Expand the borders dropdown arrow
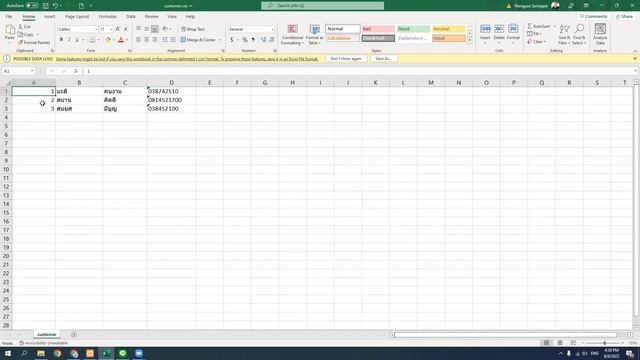Screen dimensions: 640x360 [98, 40]
